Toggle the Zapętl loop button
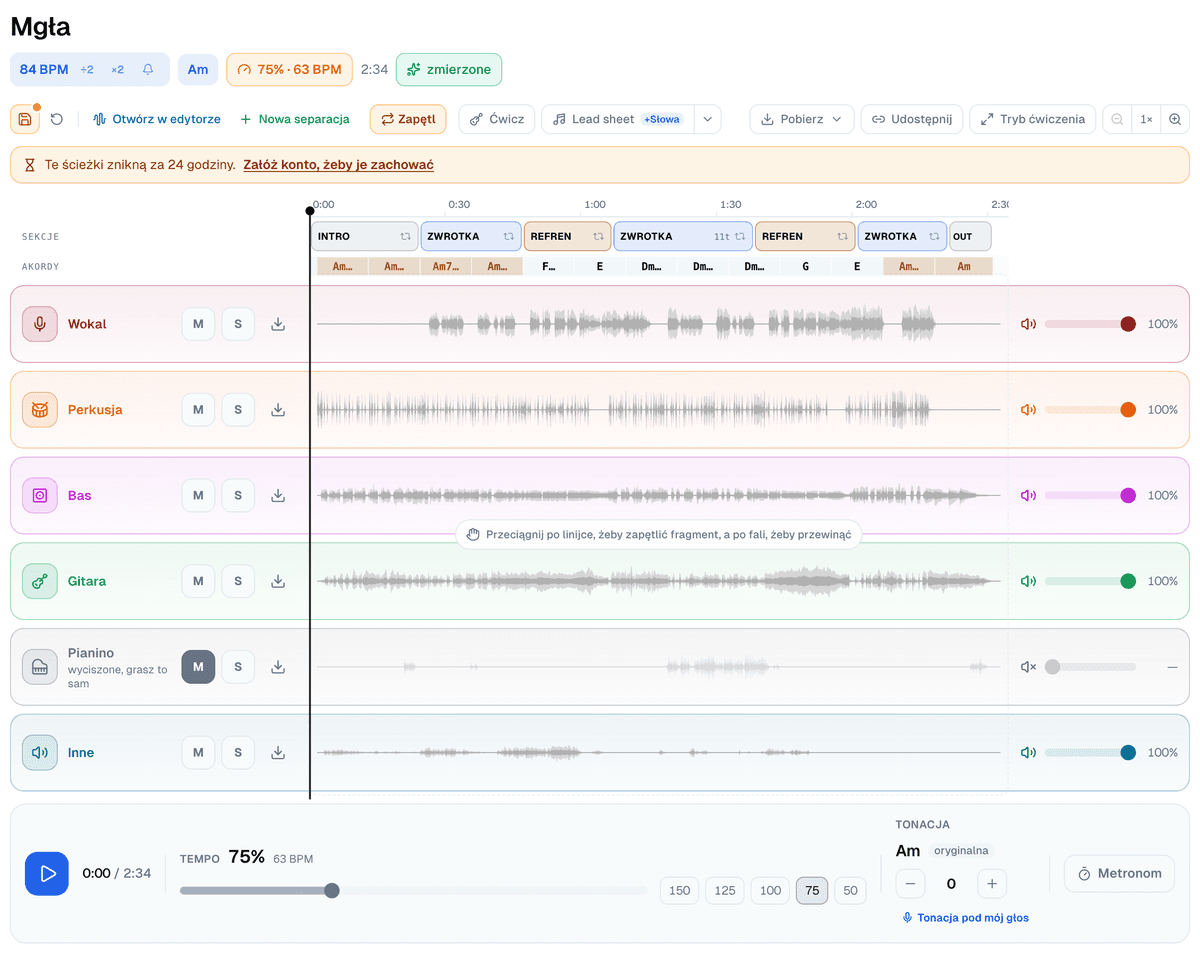1200x953 pixels. point(408,119)
